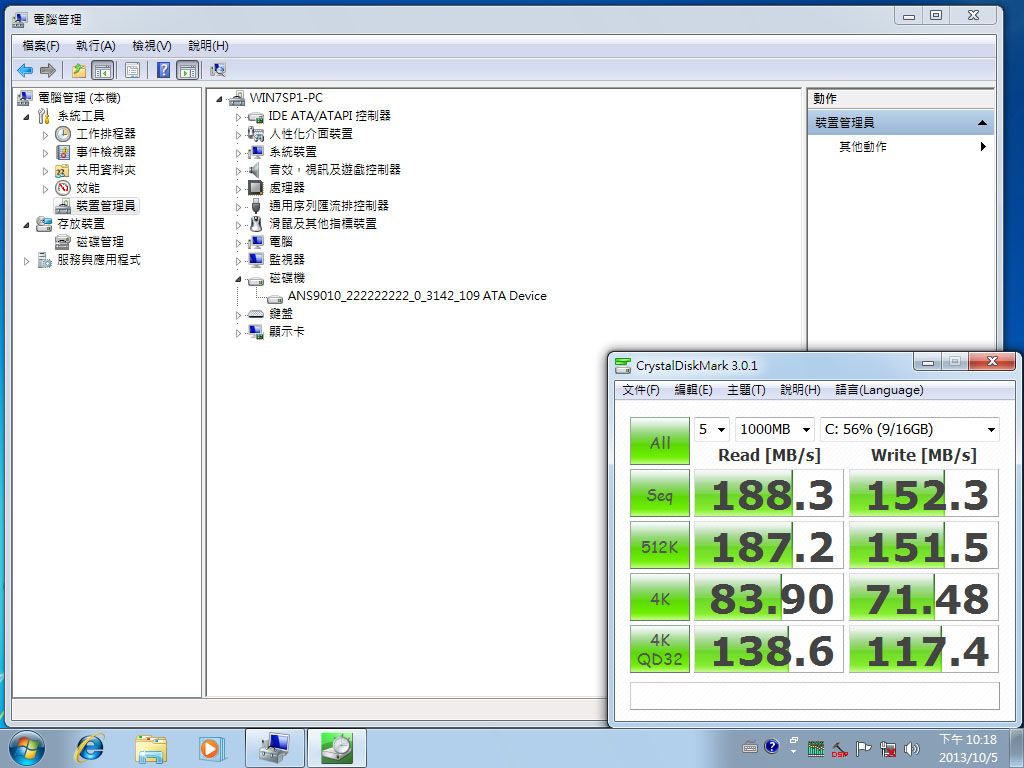This screenshot has width=1024, height=768.
Task: Open the Windows Start menu
Action: [27, 748]
